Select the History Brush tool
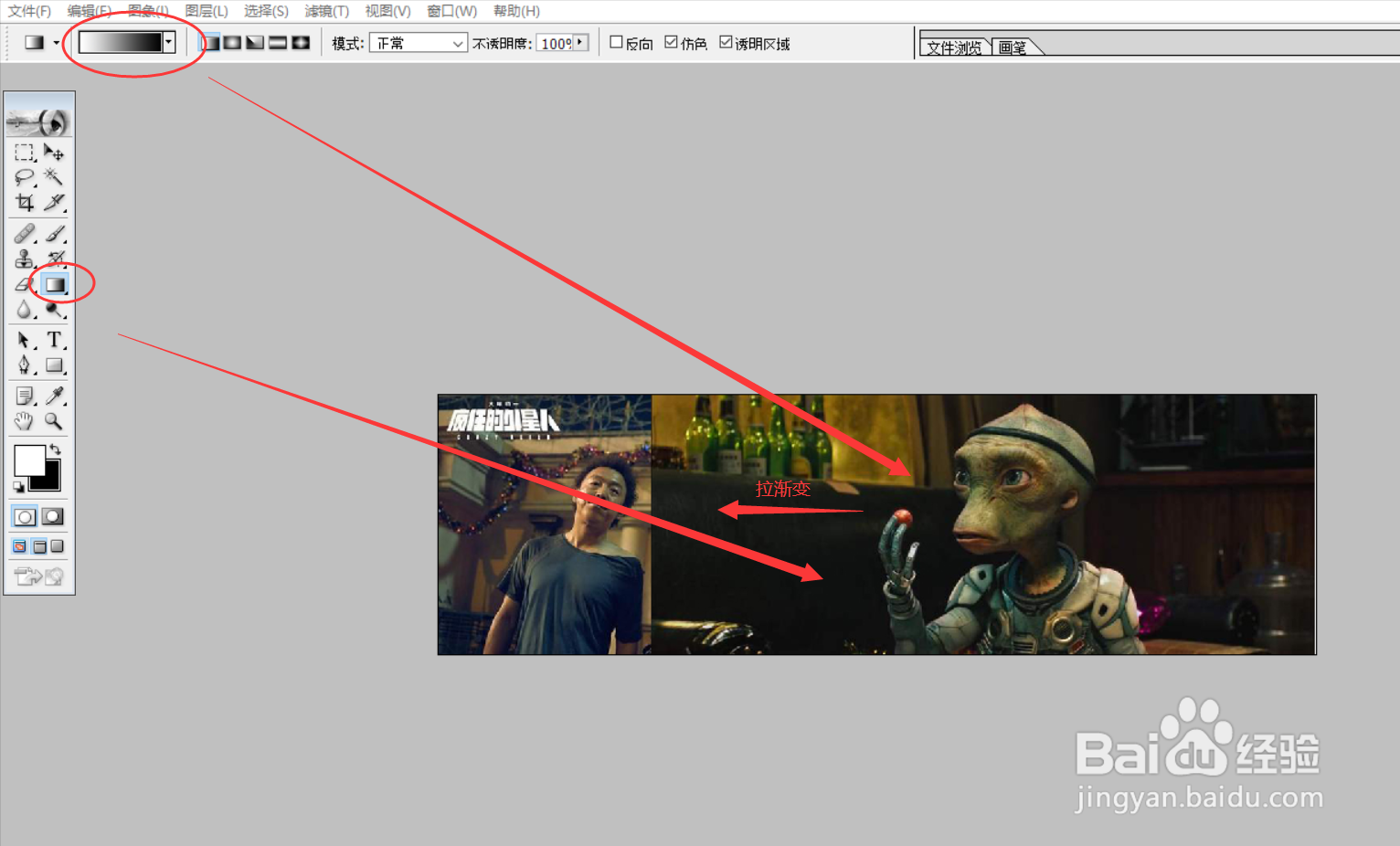The image size is (1400, 846). (54, 259)
